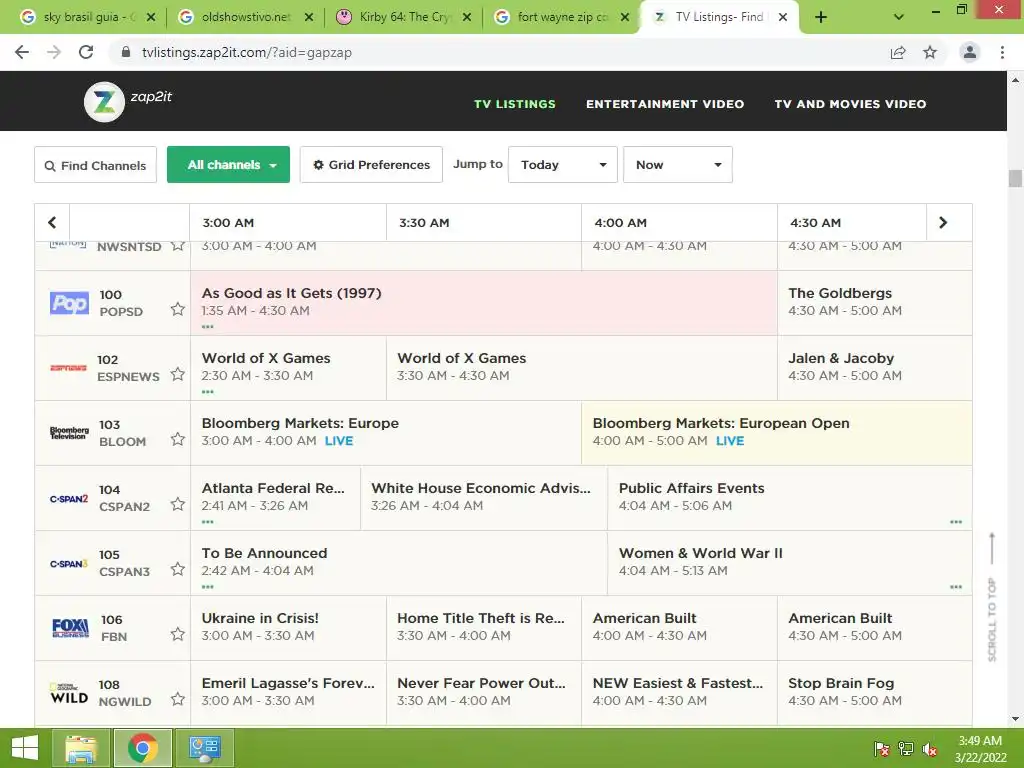Click the page vertical scrollbar thumb
1024x768 pixels.
(x=1015, y=178)
